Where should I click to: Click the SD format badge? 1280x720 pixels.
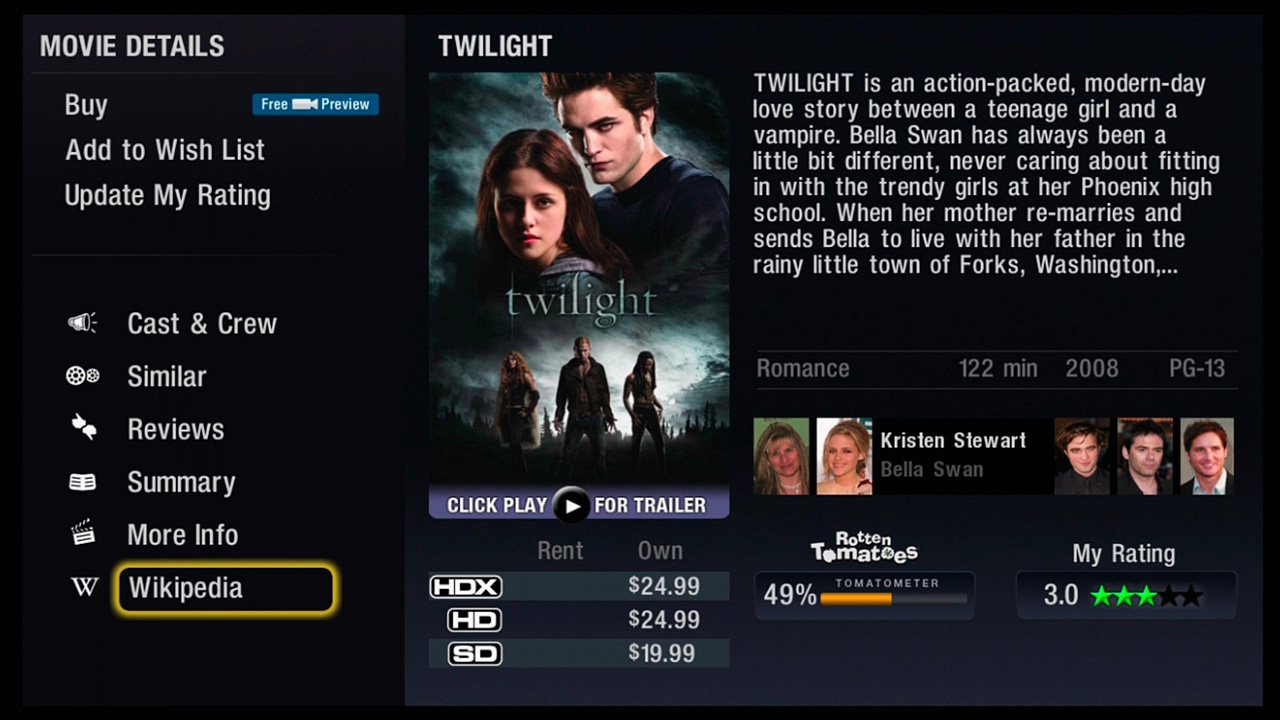point(474,654)
